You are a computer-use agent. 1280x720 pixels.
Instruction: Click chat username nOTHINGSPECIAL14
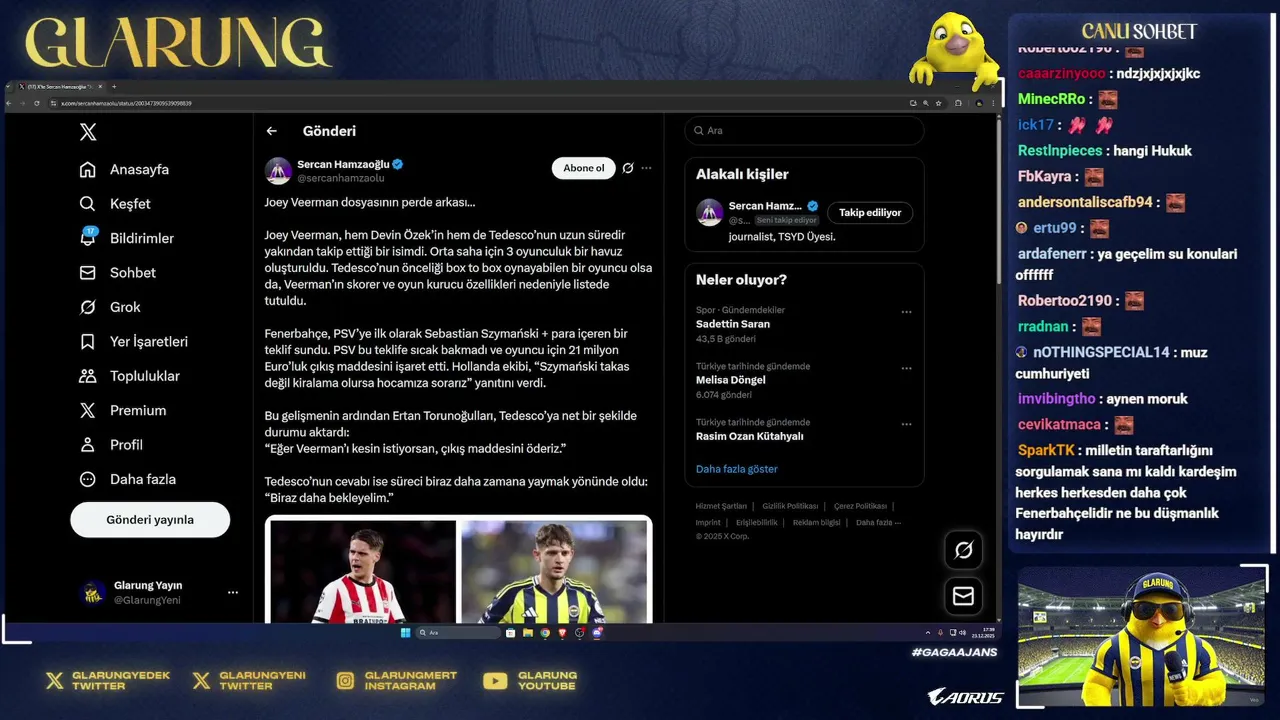(x=1101, y=352)
